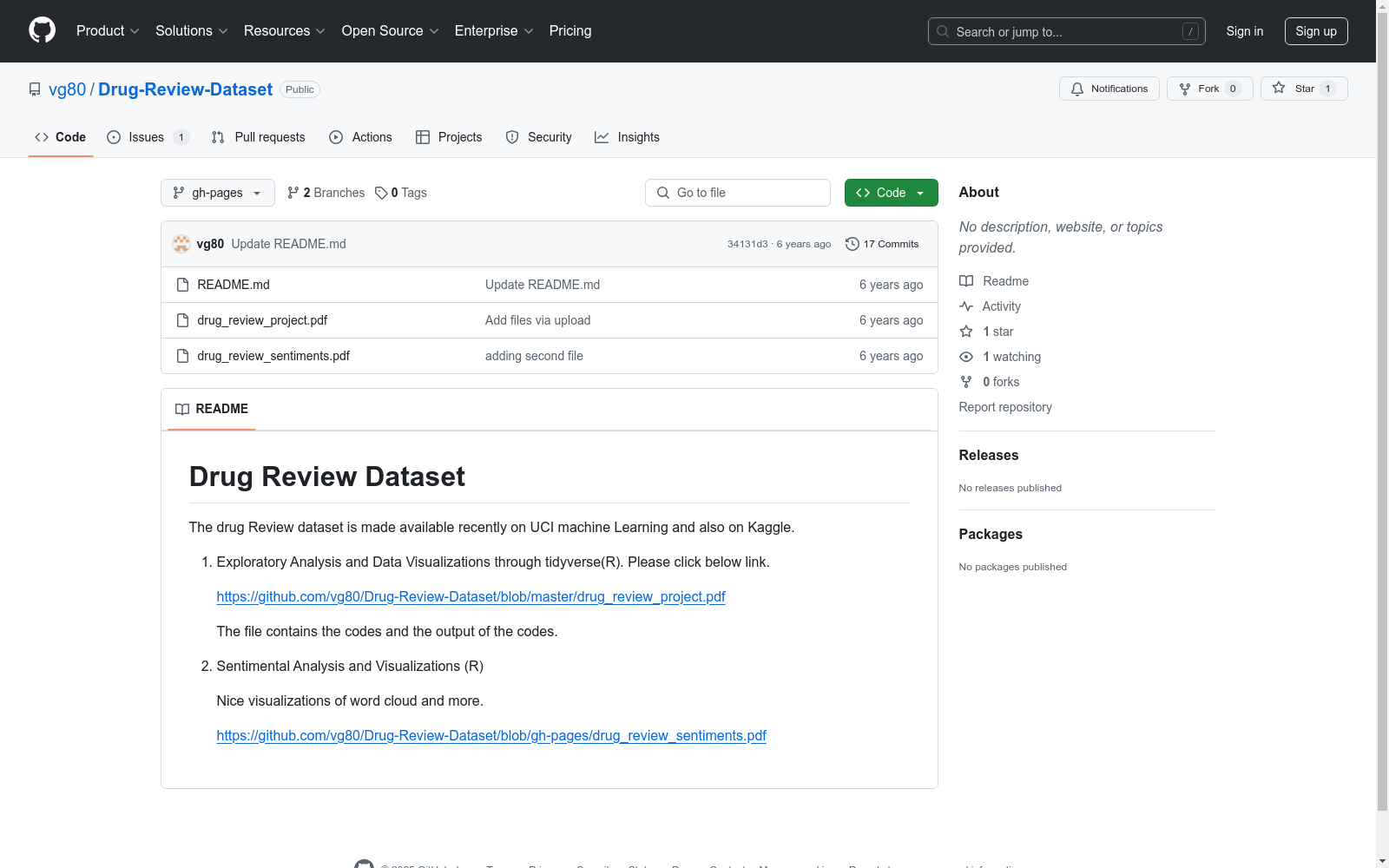Open the Security tab
The image size is (1389, 868).
pyautogui.click(x=539, y=137)
